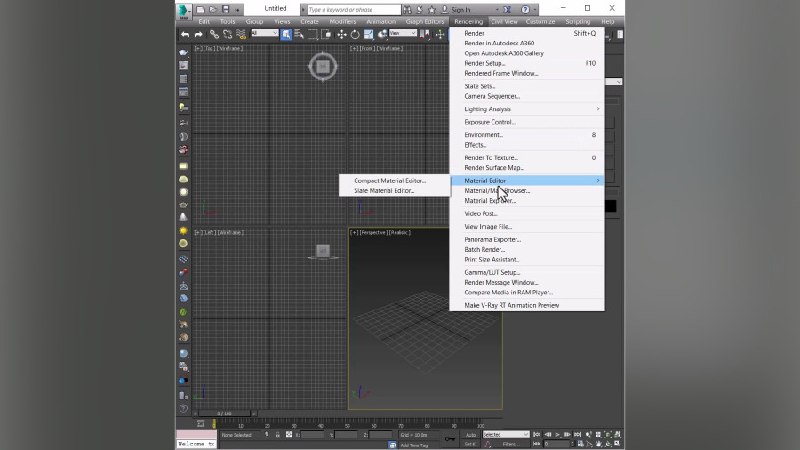Select the Select and Link tool
800x450 pixels.
tap(214, 34)
